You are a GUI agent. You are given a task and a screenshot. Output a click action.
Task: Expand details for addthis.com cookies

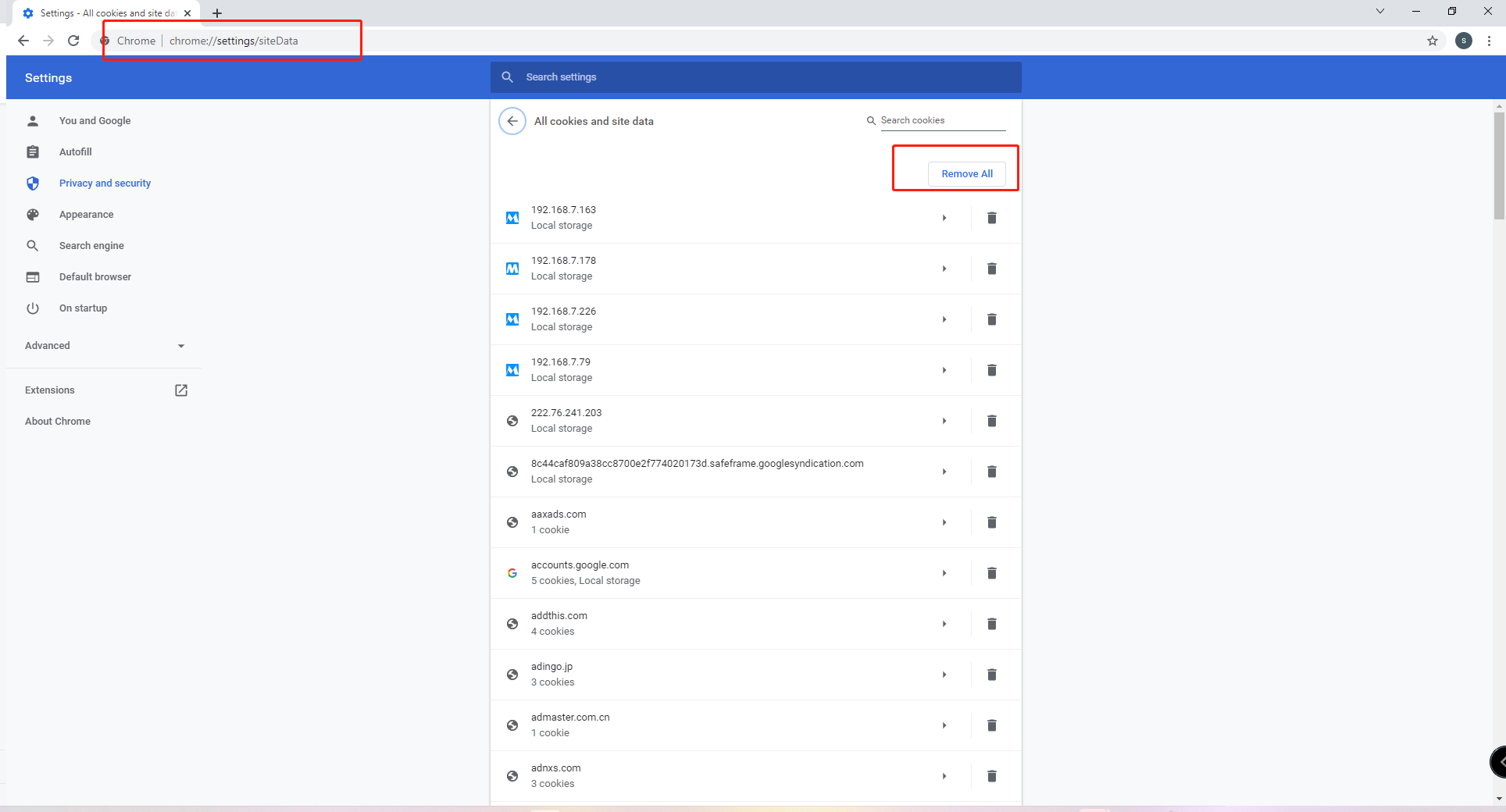tap(944, 624)
